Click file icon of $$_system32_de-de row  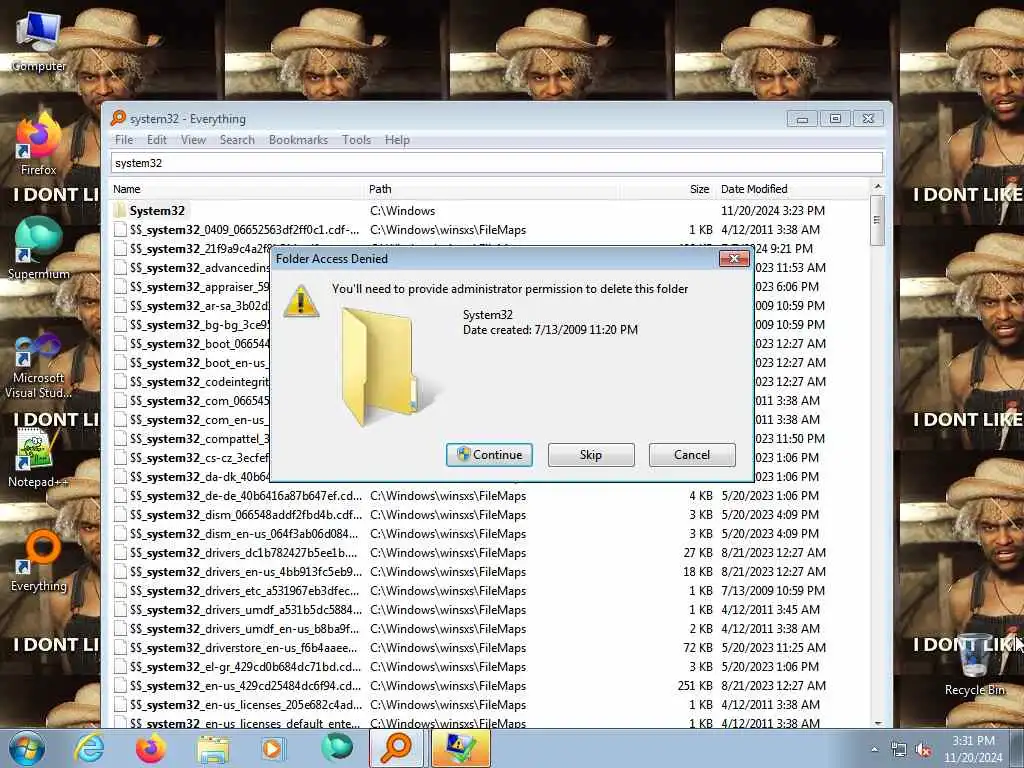(120, 496)
